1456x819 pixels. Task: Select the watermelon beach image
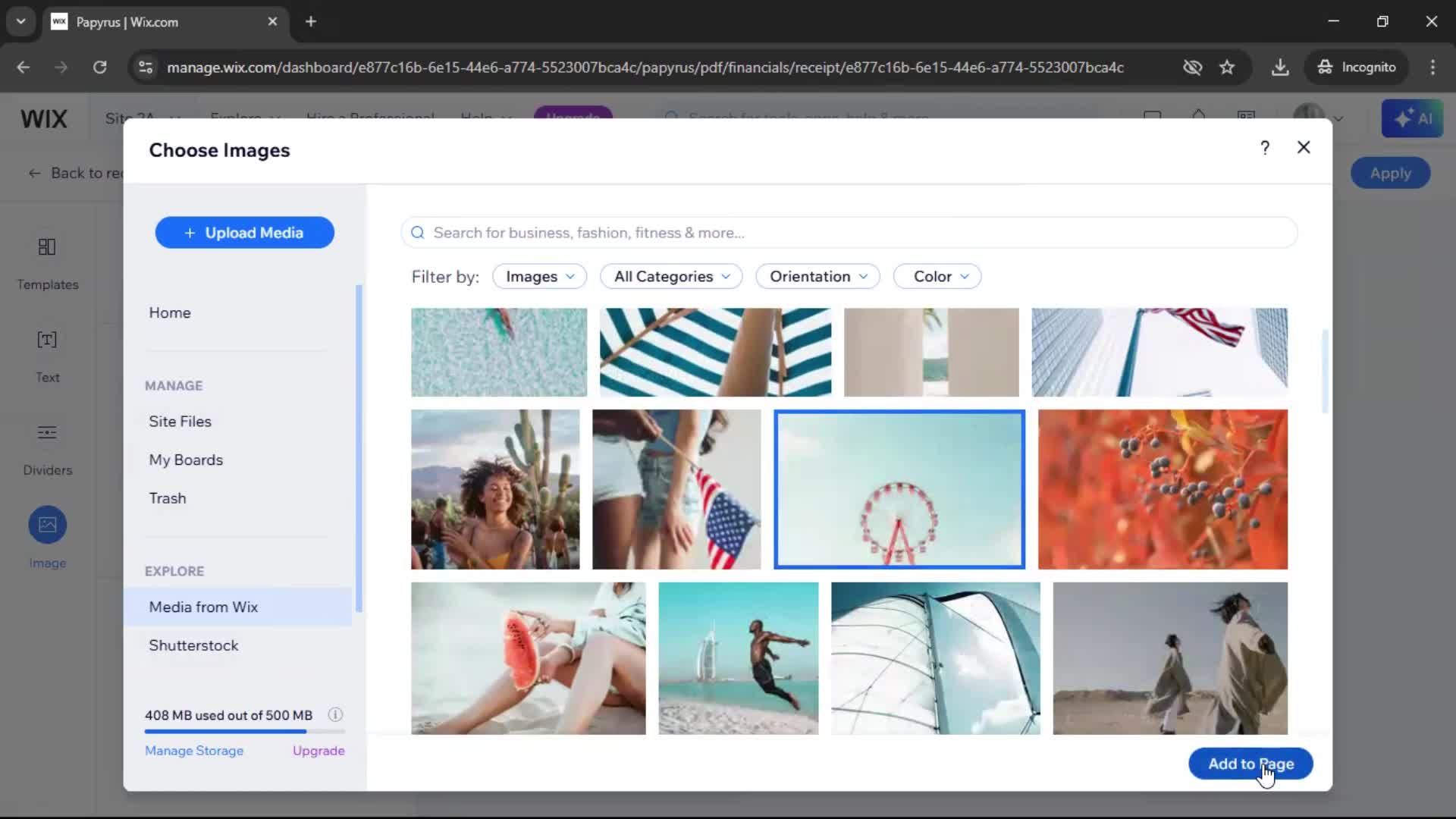coord(529,658)
